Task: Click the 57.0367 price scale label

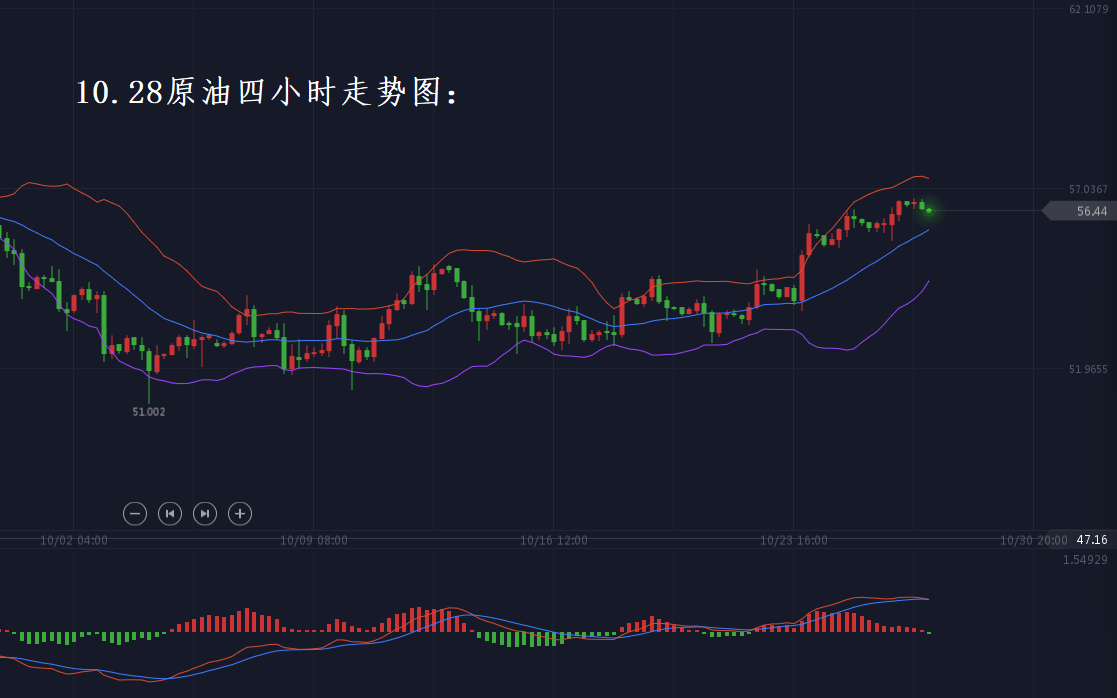Action: click(x=1088, y=189)
